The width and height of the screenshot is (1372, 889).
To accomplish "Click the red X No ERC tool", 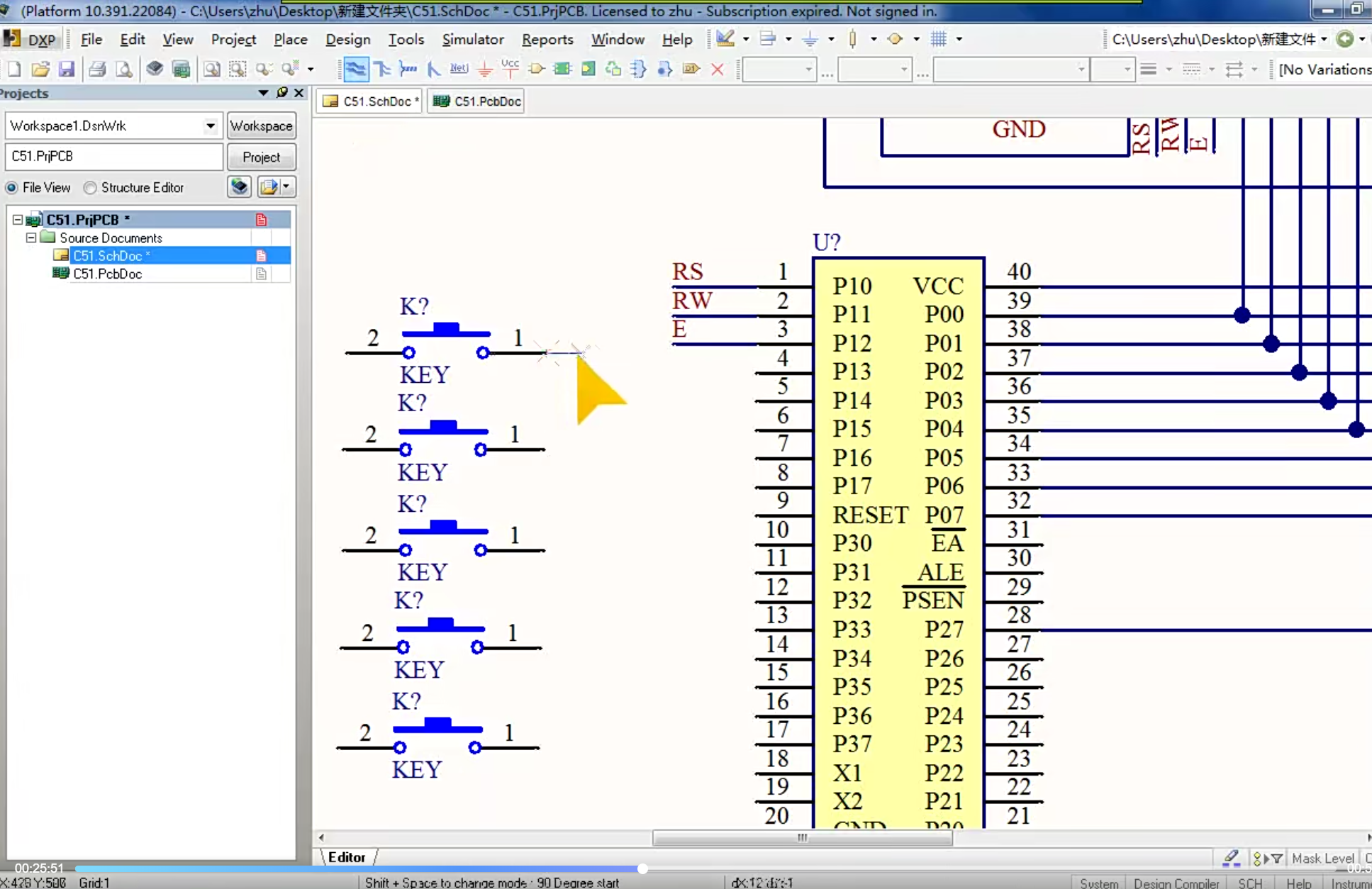I will (x=718, y=69).
